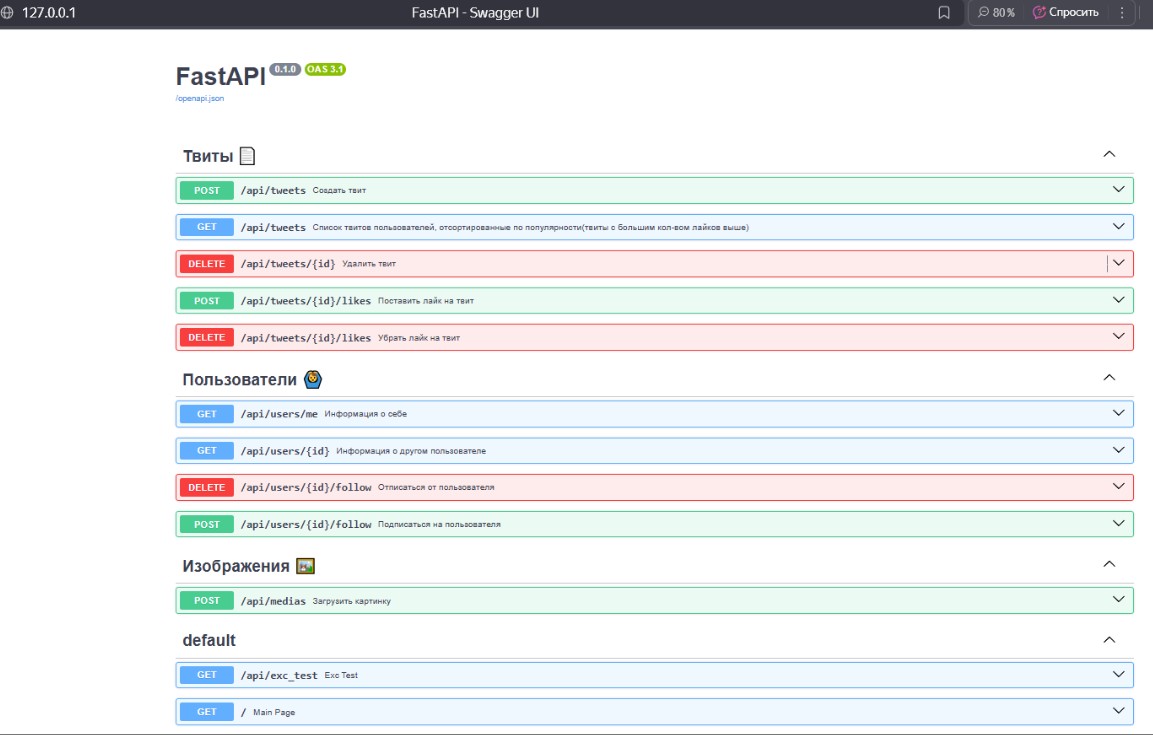The height and width of the screenshot is (735, 1153).
Task: Expand DELETE /api/tweets/{id} chevron
Action: coord(1118,263)
